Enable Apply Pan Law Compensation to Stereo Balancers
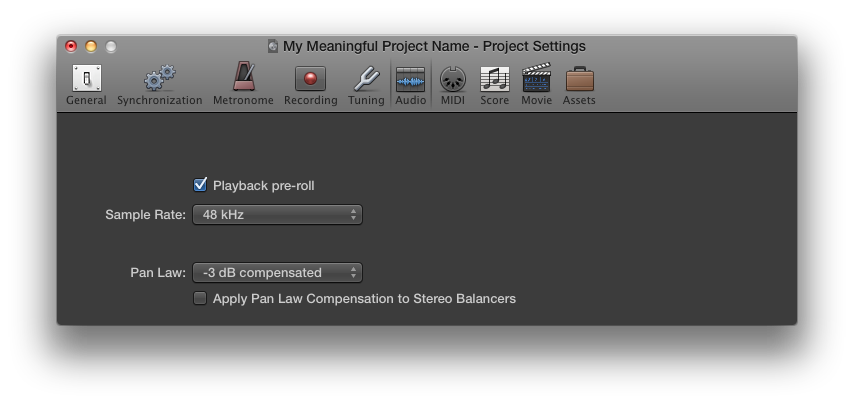The width and height of the screenshot is (854, 404). pyautogui.click(x=200, y=298)
